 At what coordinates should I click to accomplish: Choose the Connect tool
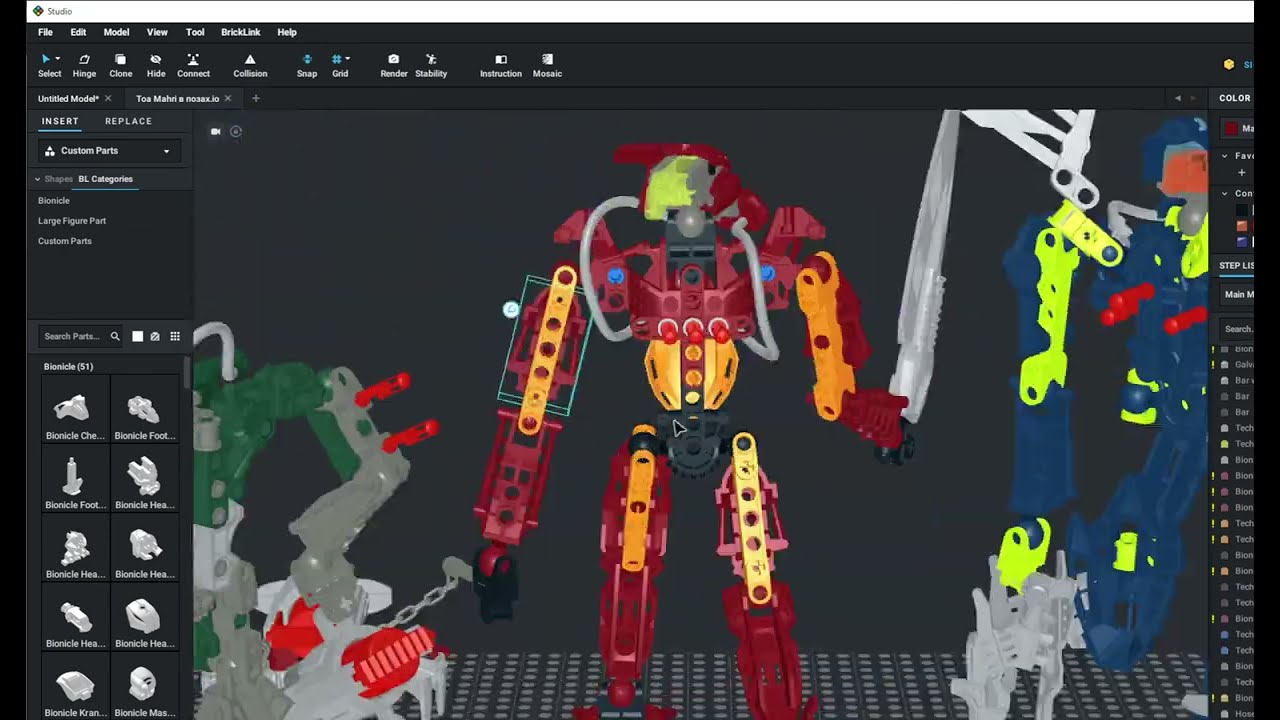tap(193, 66)
